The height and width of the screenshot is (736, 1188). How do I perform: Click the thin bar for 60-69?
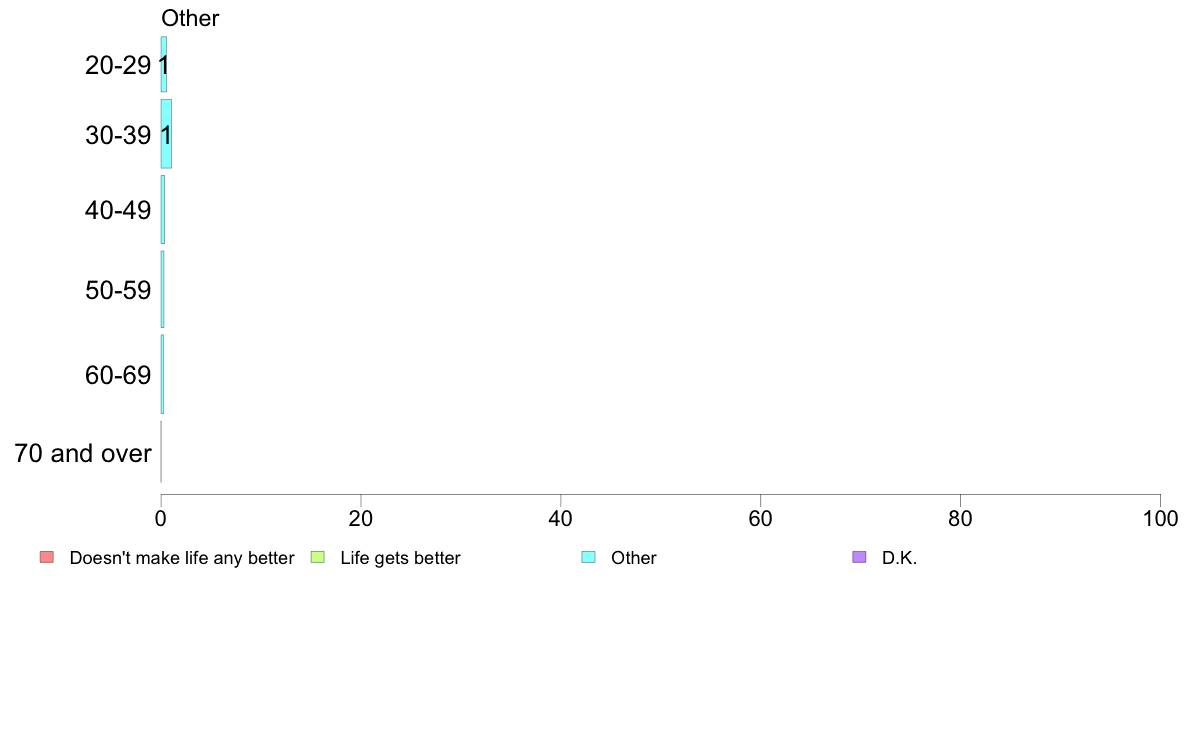(x=162, y=374)
